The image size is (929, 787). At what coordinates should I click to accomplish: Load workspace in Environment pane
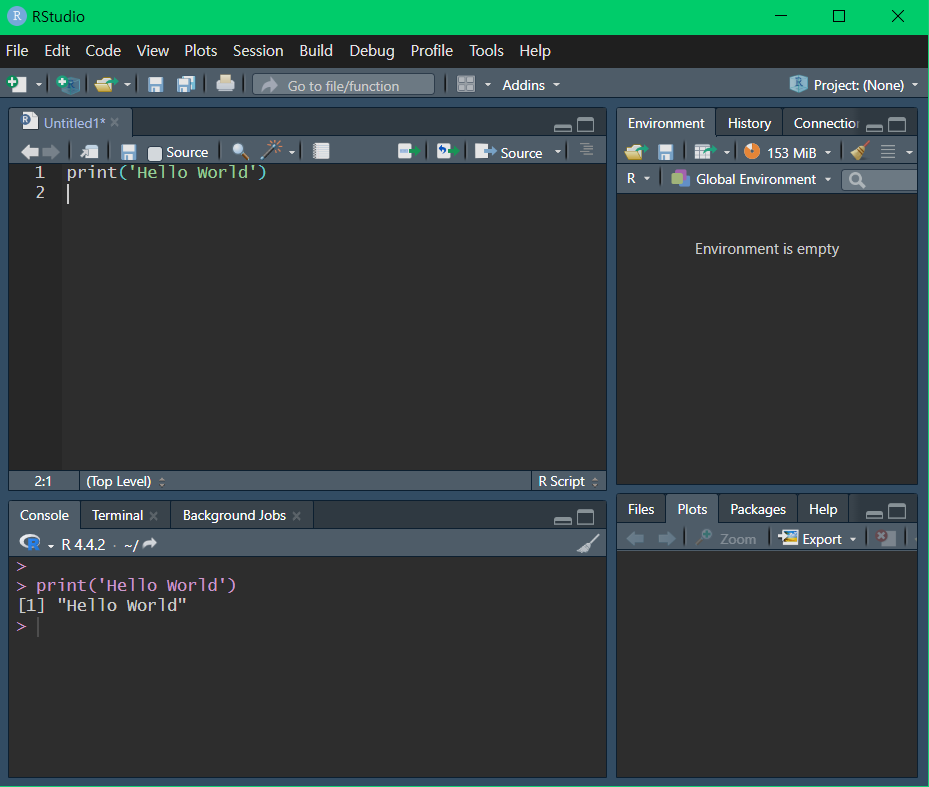tap(636, 152)
